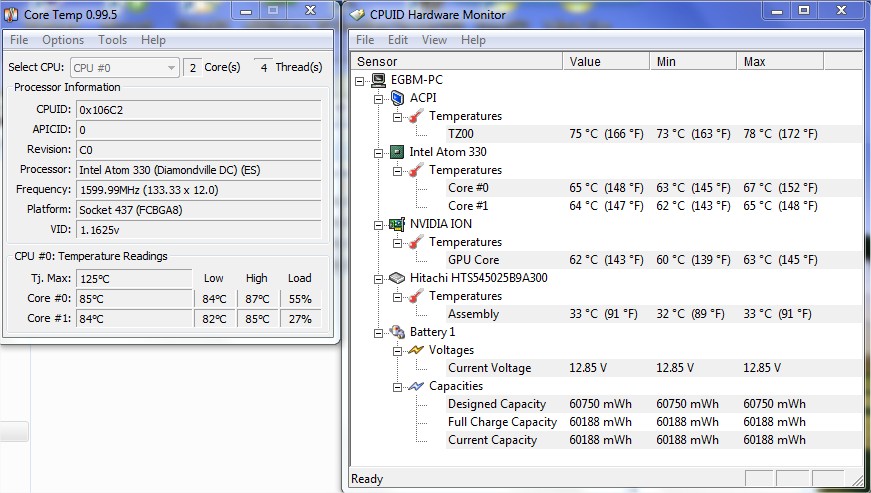The width and height of the screenshot is (871, 493).
Task: Click the Processor field Intel Atom 330
Action: click(x=198, y=170)
